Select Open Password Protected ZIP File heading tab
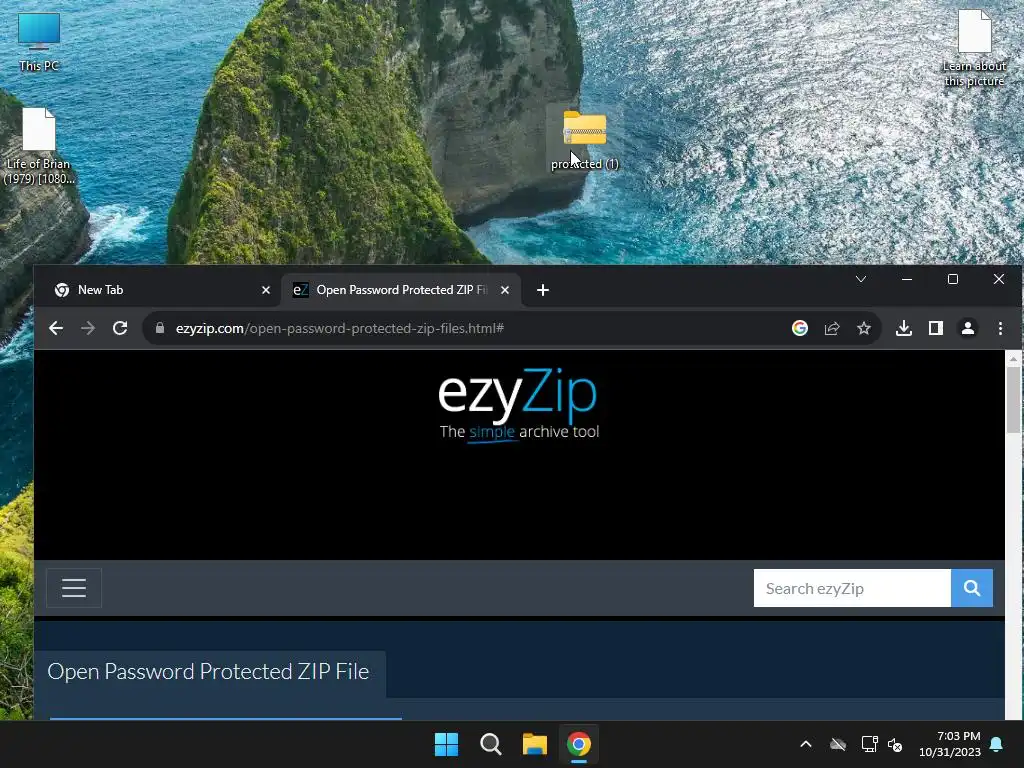 point(208,671)
